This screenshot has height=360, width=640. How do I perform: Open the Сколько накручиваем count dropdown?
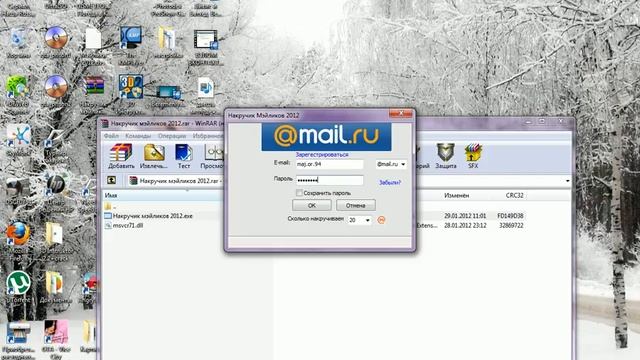(359, 220)
